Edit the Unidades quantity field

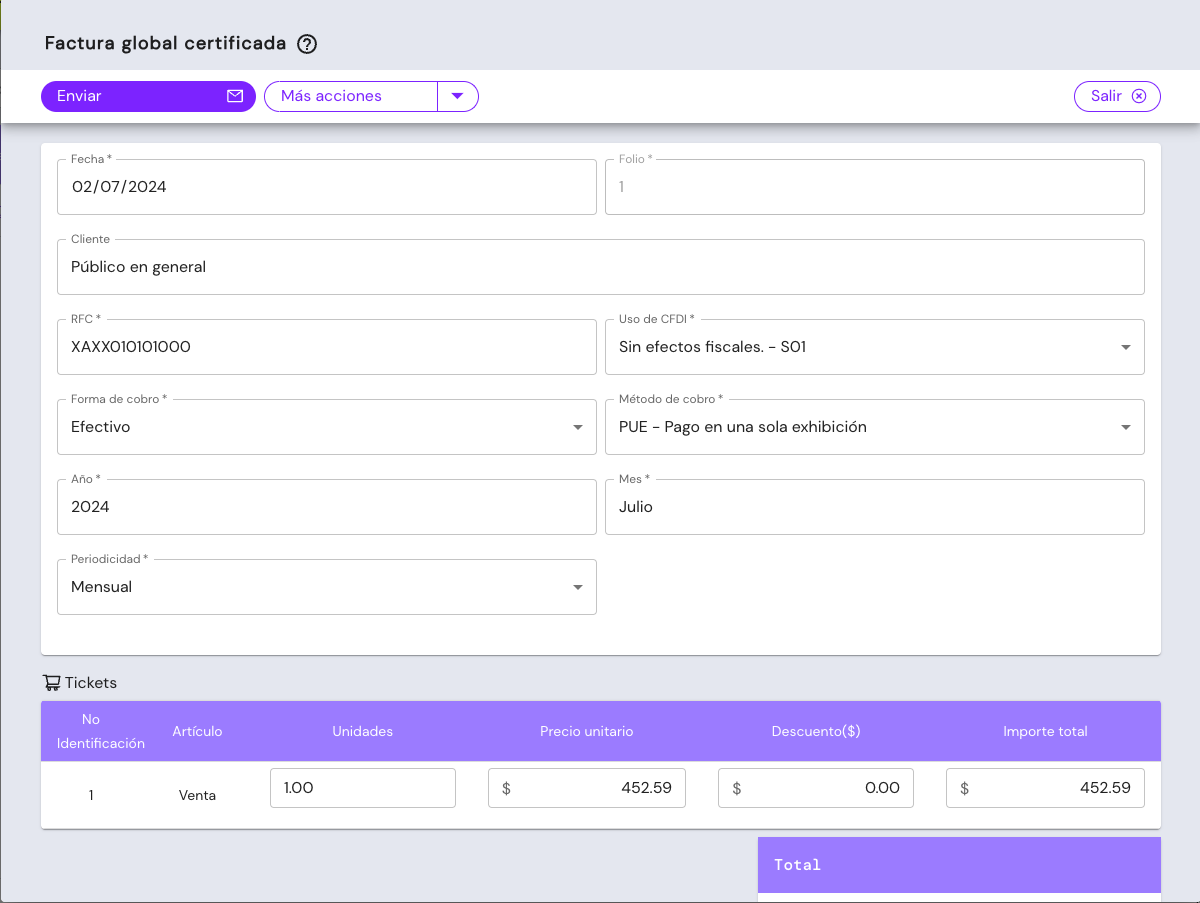coord(362,788)
